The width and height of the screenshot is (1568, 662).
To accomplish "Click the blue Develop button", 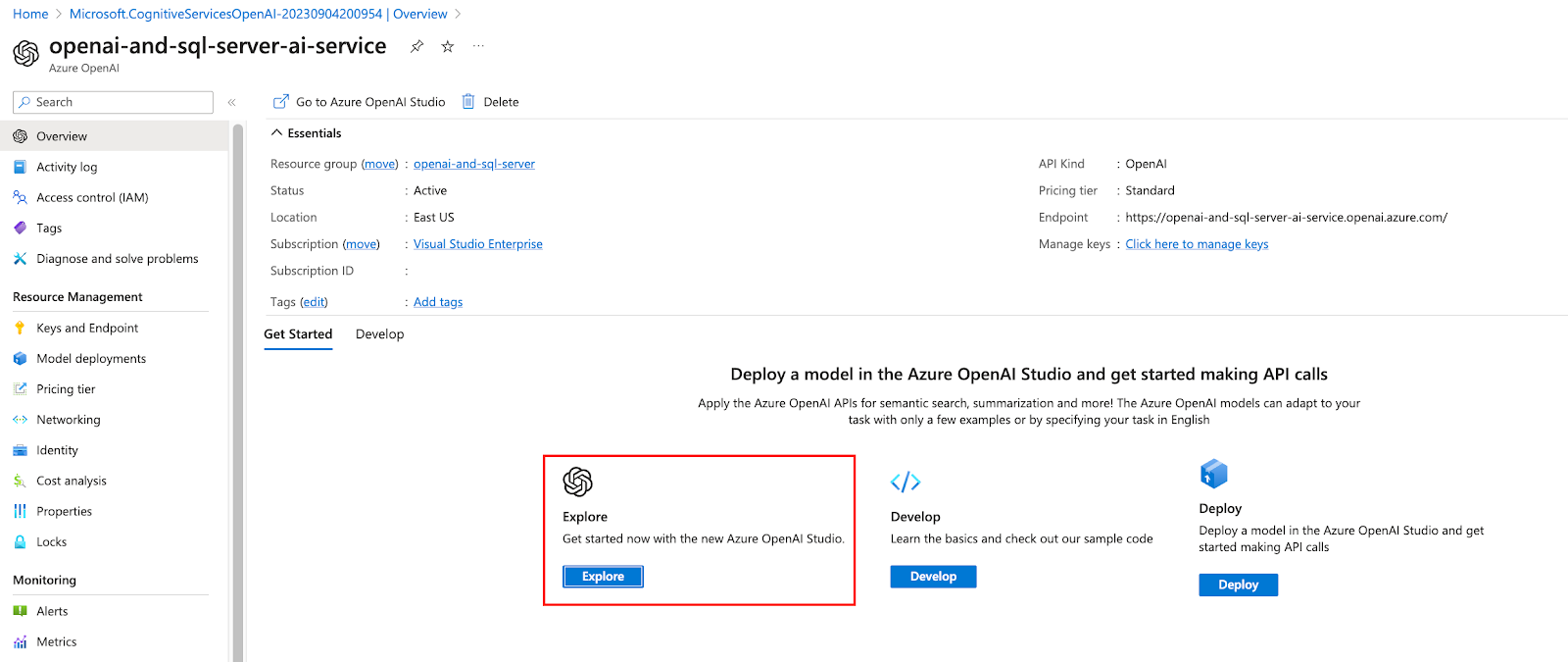I will click(x=933, y=577).
